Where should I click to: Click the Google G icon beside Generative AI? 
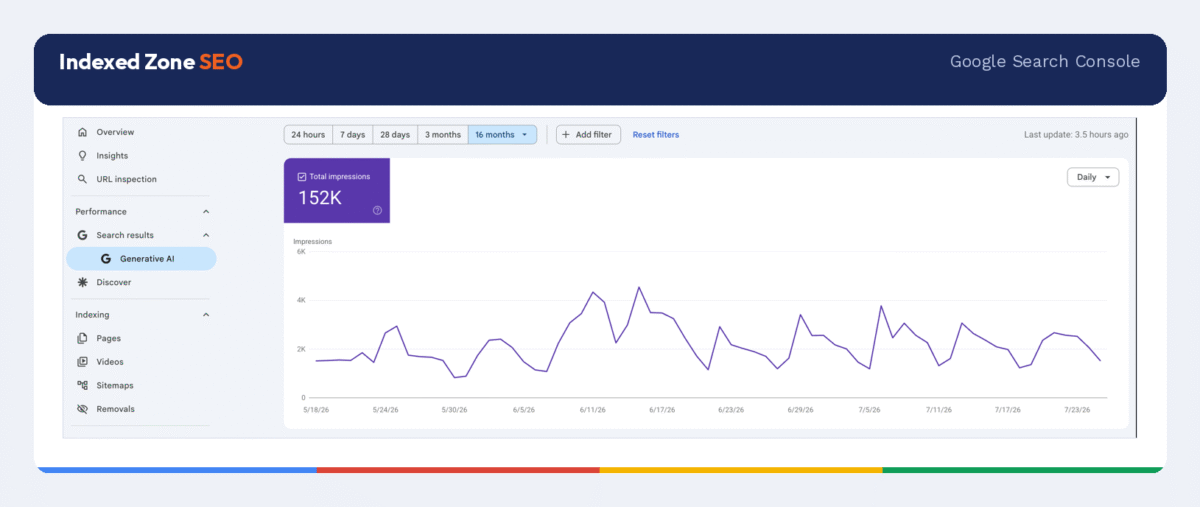tap(106, 259)
